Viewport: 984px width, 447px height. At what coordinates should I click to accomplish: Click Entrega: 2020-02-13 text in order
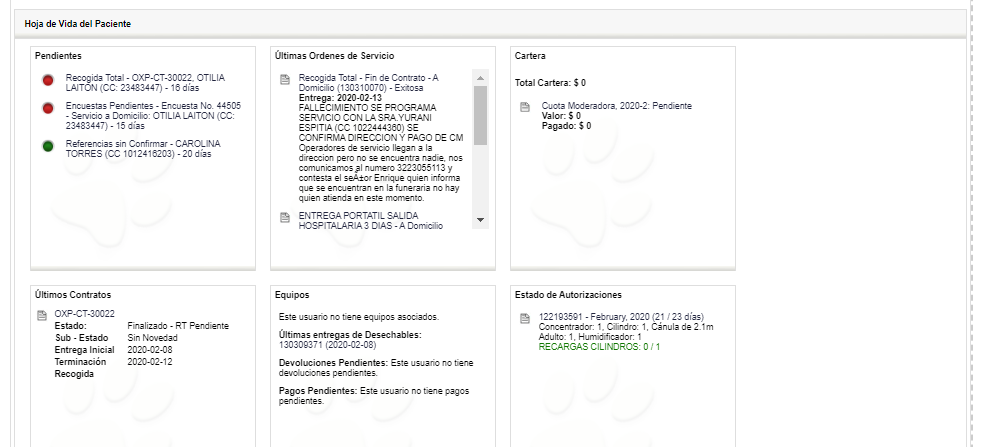pos(340,98)
